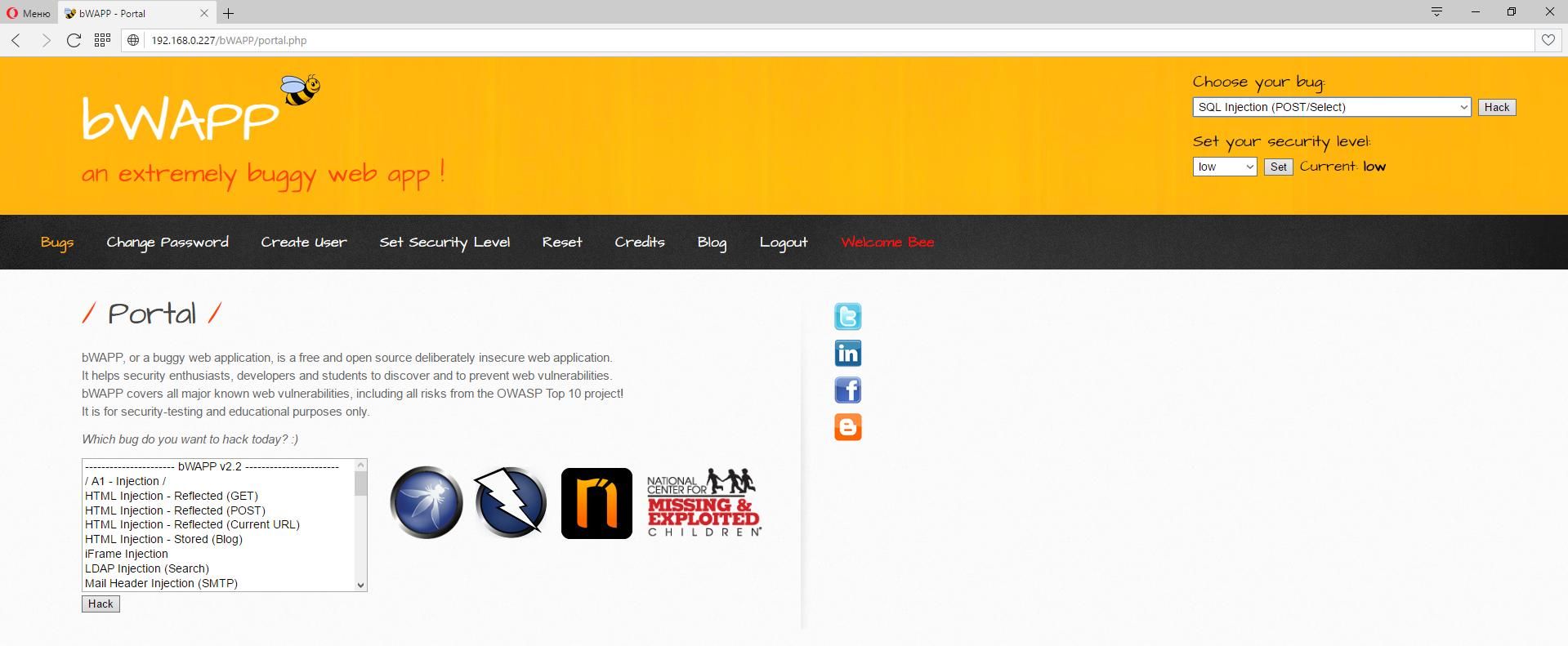The width and height of the screenshot is (1568, 646).
Task: Click Logout in the navigation bar
Action: (784, 243)
